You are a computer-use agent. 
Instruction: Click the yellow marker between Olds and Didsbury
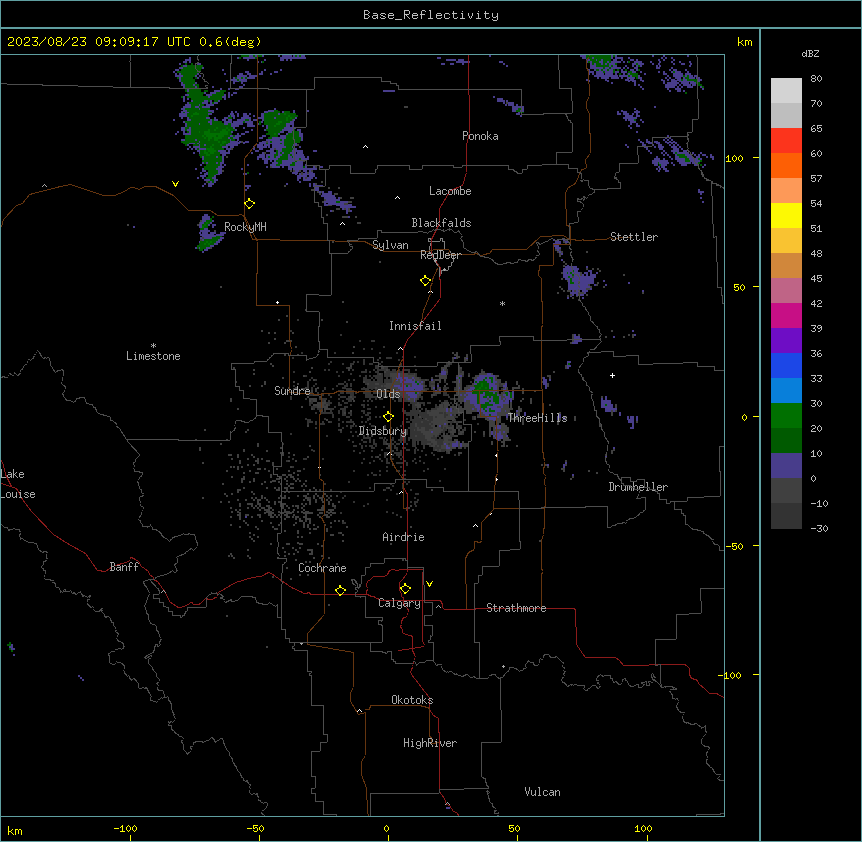(x=389, y=417)
